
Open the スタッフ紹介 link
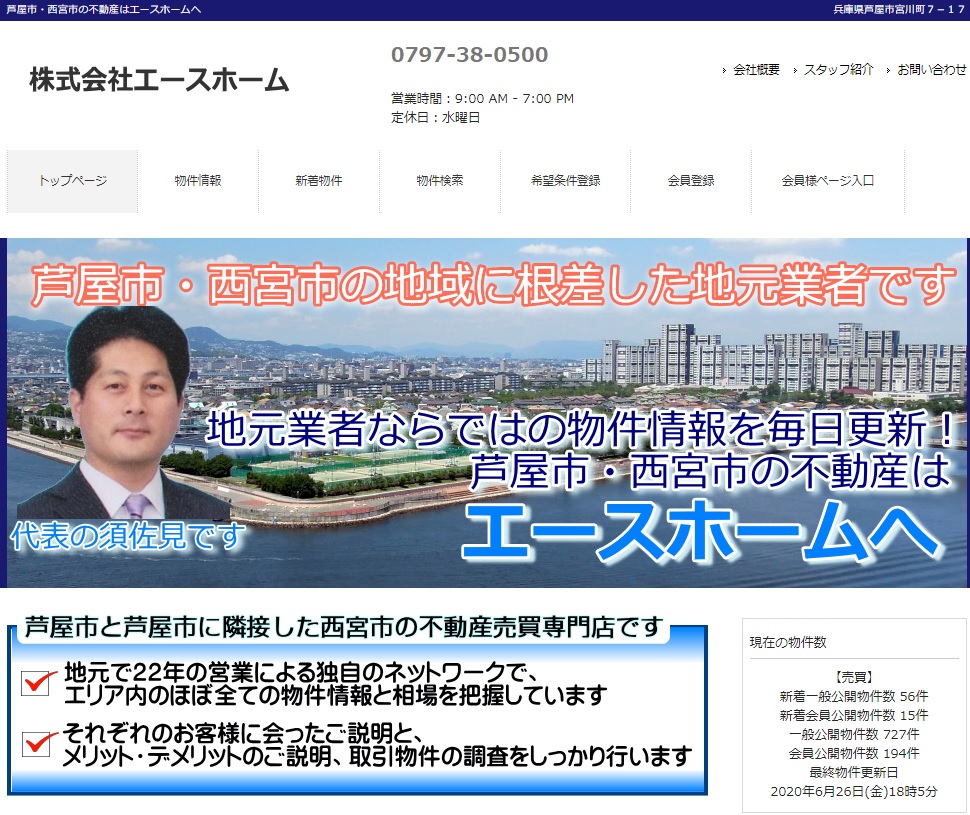(x=838, y=70)
